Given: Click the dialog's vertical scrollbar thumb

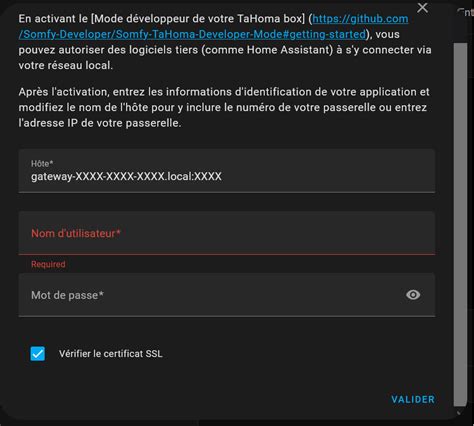Looking at the screenshot, I should [x=460, y=223].
